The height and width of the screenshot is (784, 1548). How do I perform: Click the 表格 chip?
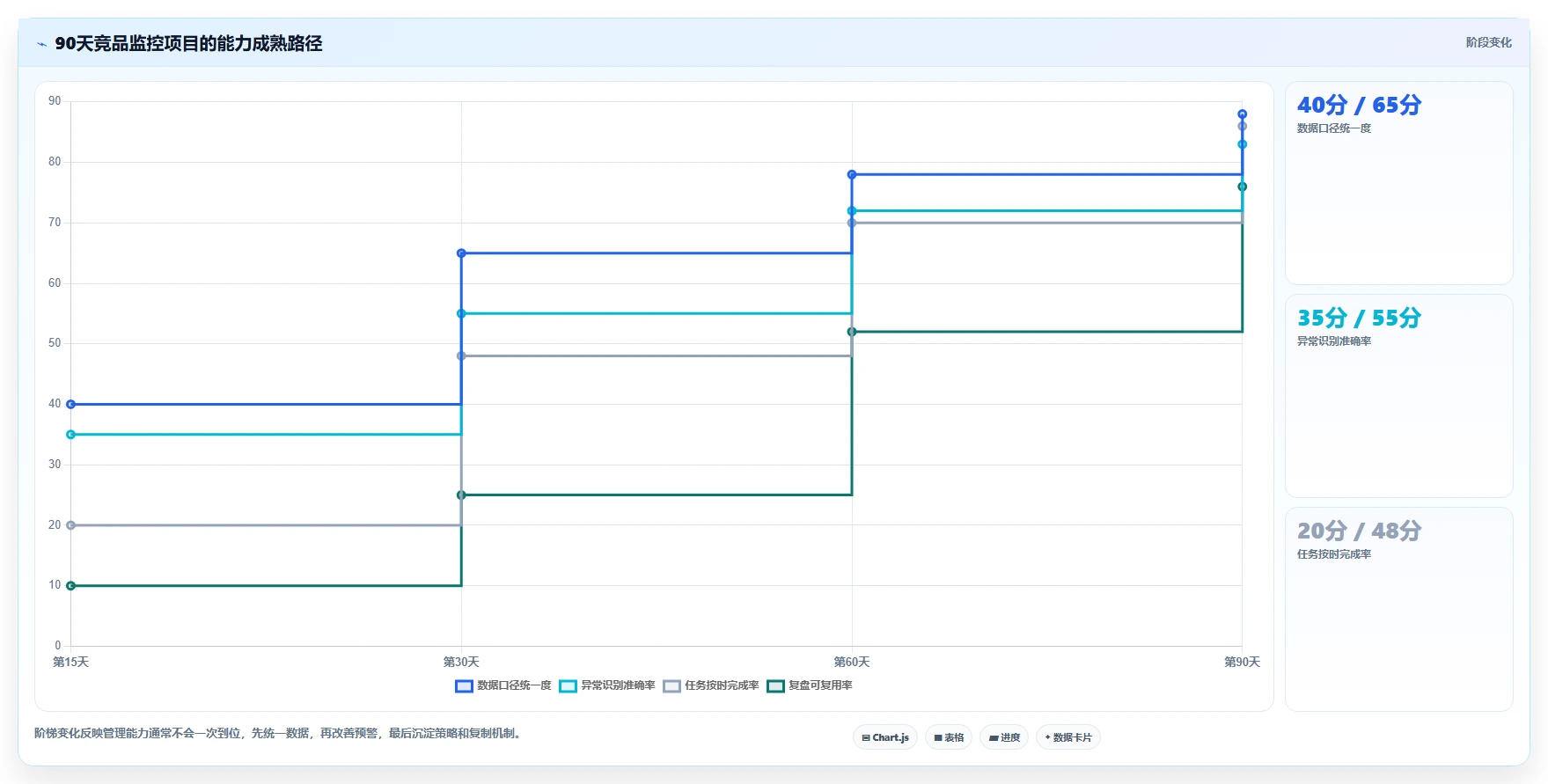pos(949,737)
